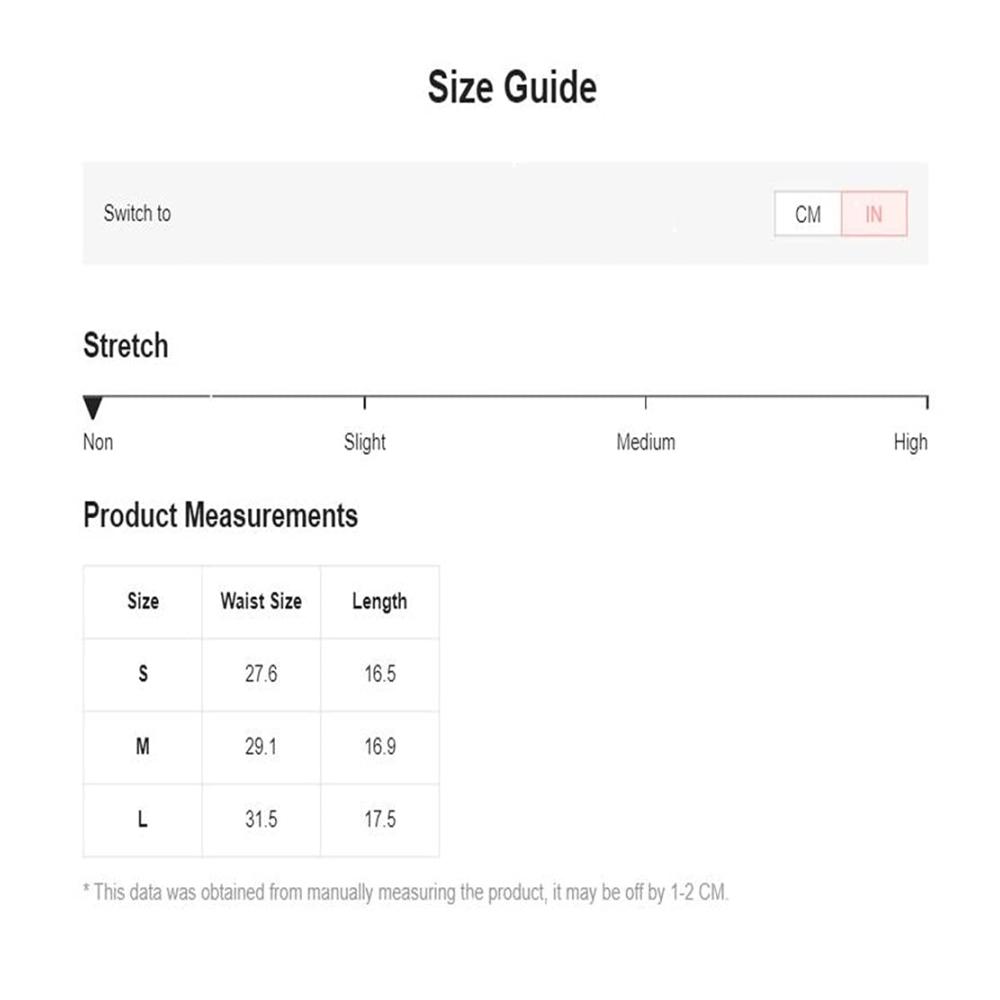Click the Length column header

pyautogui.click(x=380, y=601)
